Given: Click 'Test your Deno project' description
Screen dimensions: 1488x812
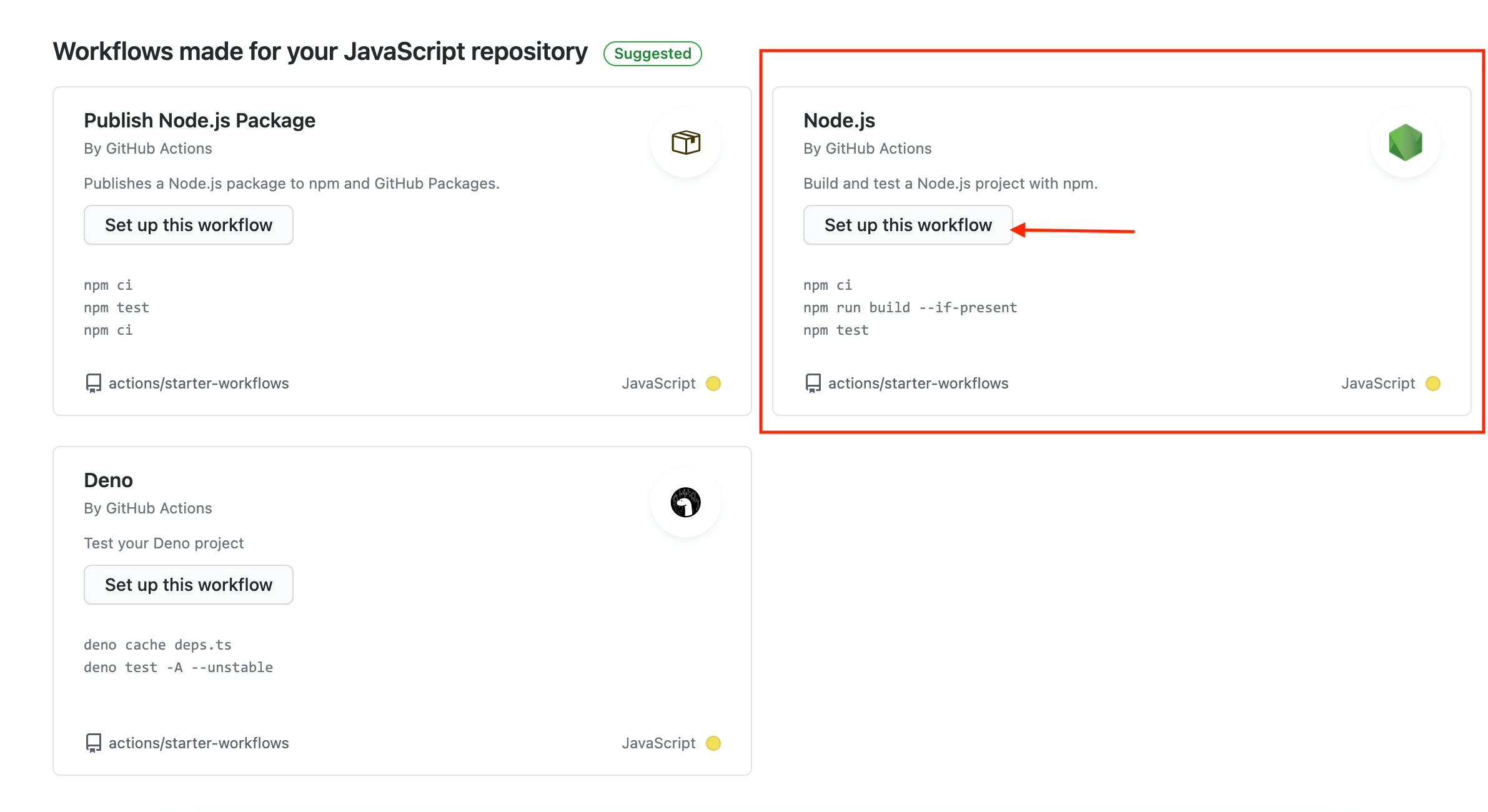Looking at the screenshot, I should click(x=164, y=543).
